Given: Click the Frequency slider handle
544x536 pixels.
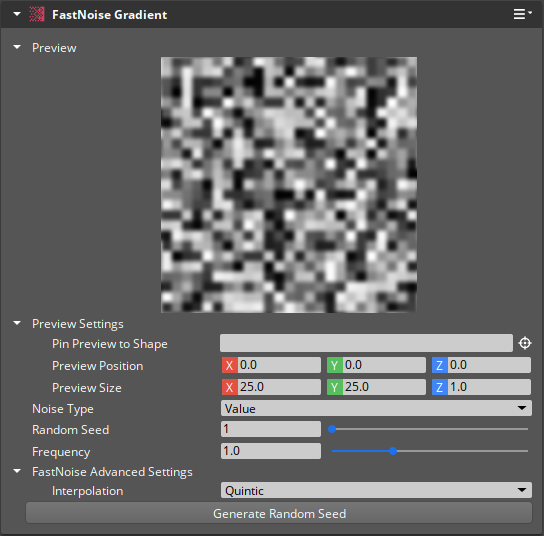Looking at the screenshot, I should [x=393, y=451].
